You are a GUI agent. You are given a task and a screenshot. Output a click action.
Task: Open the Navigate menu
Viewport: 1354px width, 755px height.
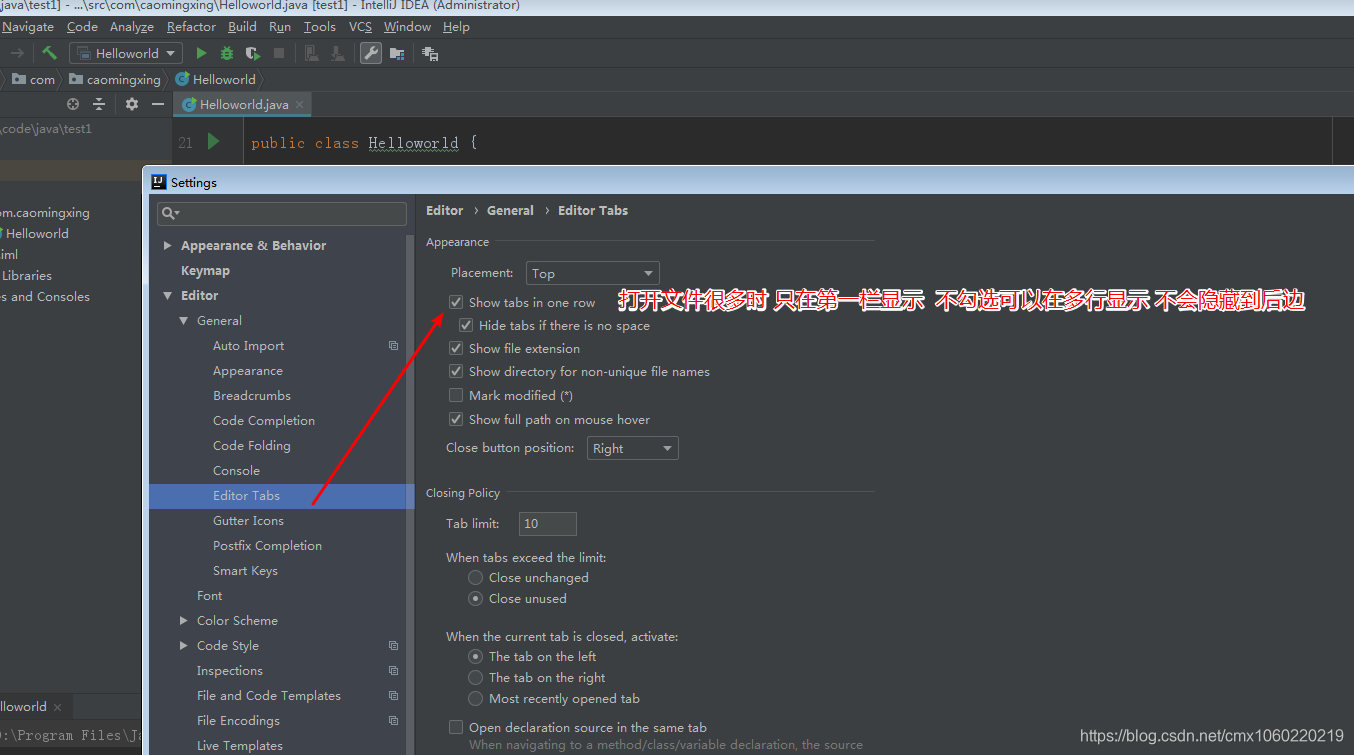tap(27, 27)
